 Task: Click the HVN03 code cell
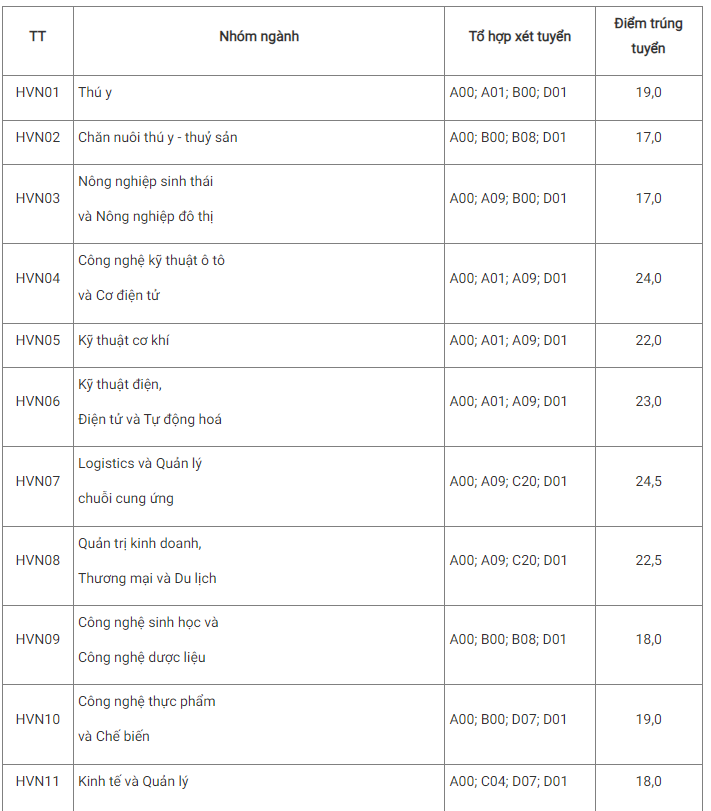38,198
